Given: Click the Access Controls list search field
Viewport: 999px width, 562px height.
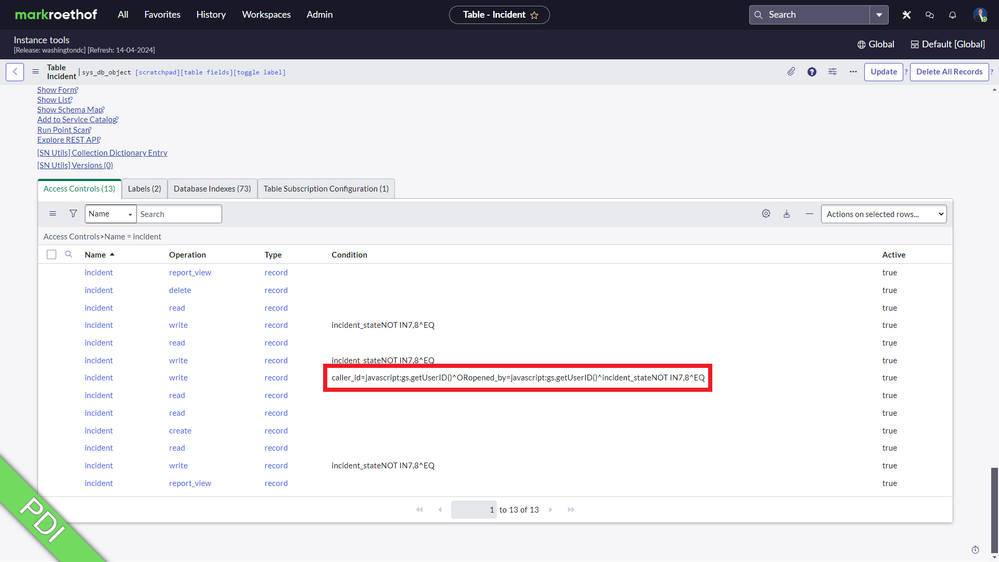Looking at the screenshot, I should (179, 214).
